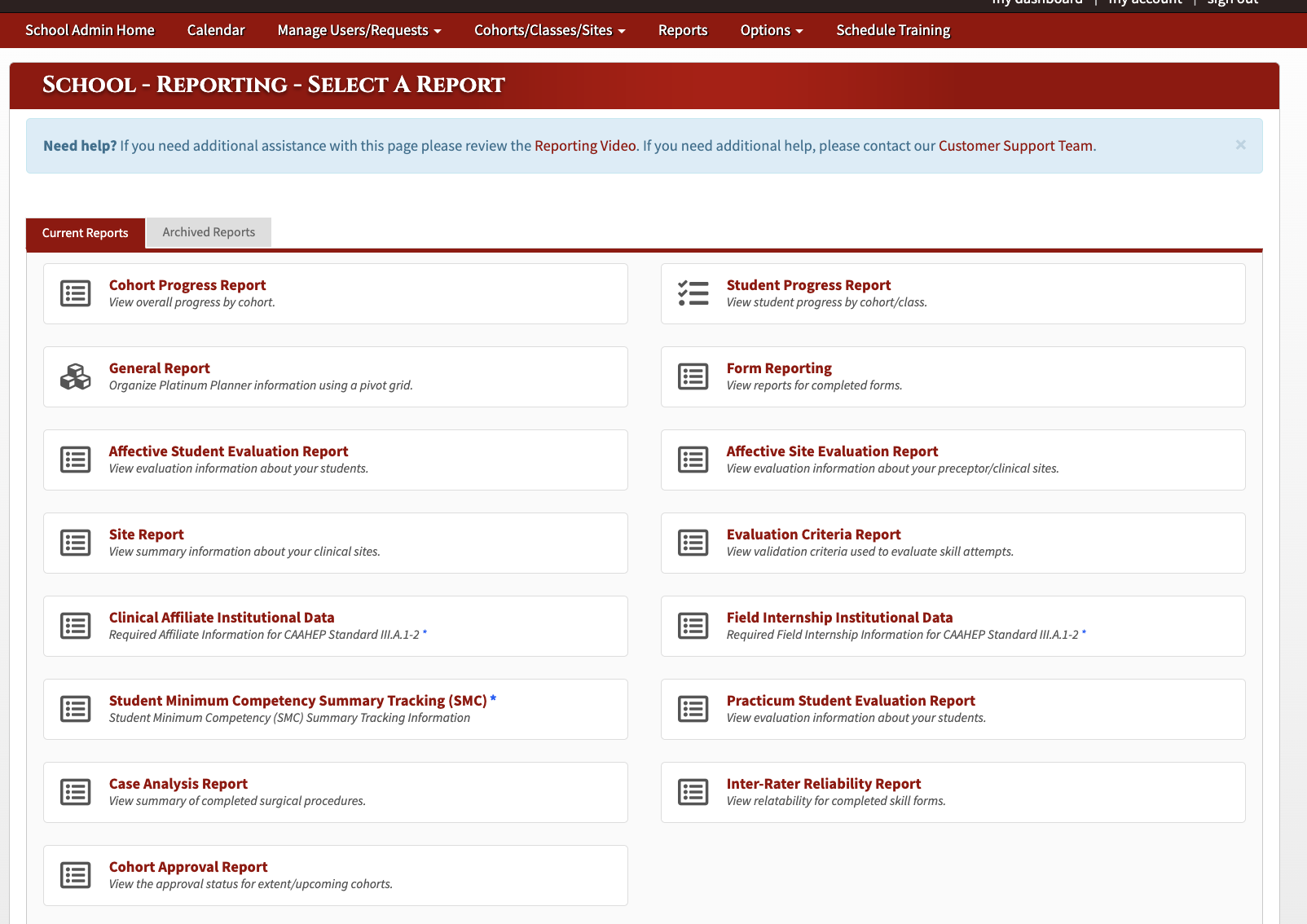This screenshot has width=1307, height=924.
Task: Open Student Minimum Competency Summary Tracking report
Action: [298, 701]
